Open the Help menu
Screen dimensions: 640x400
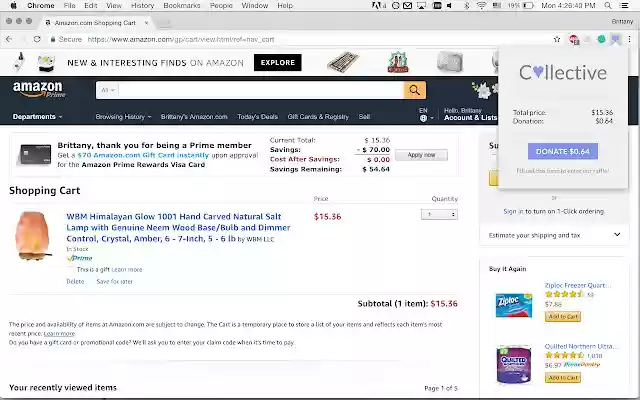tap(285, 6)
